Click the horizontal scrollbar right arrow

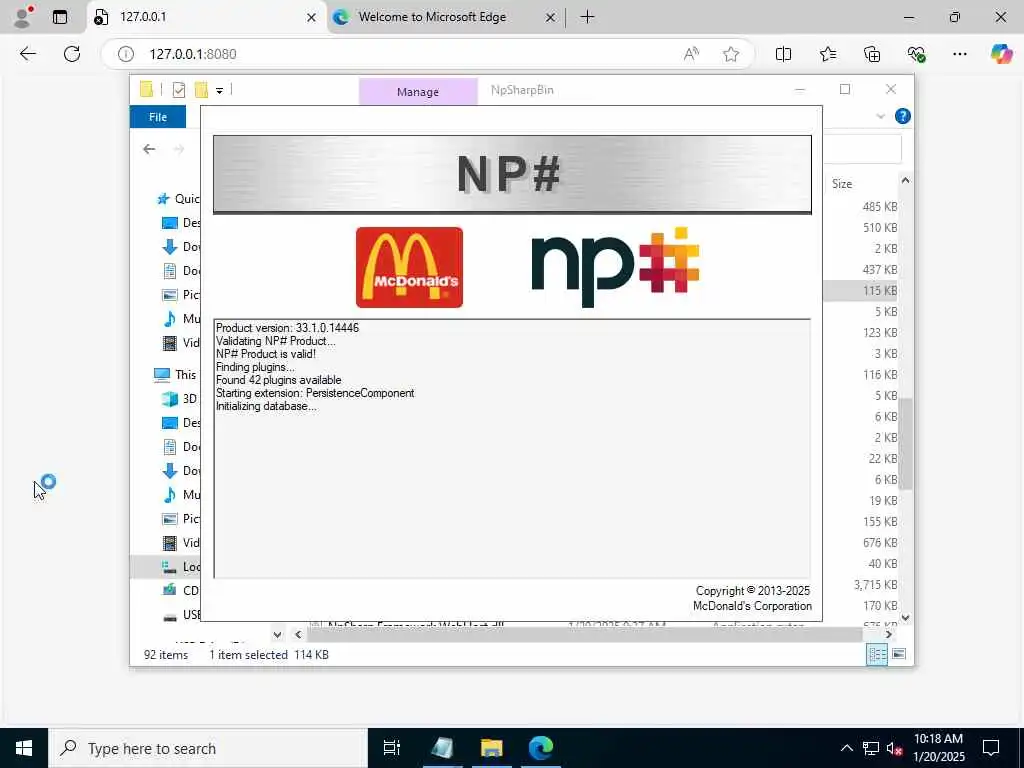pos(888,634)
